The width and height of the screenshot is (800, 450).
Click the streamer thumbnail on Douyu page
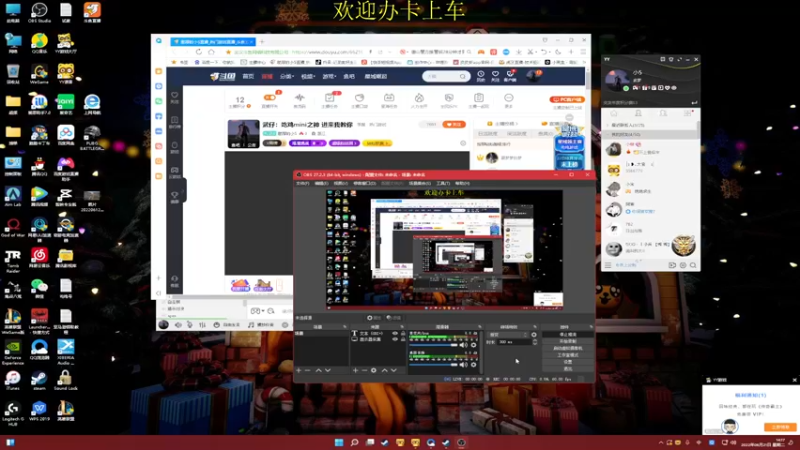pos(243,134)
